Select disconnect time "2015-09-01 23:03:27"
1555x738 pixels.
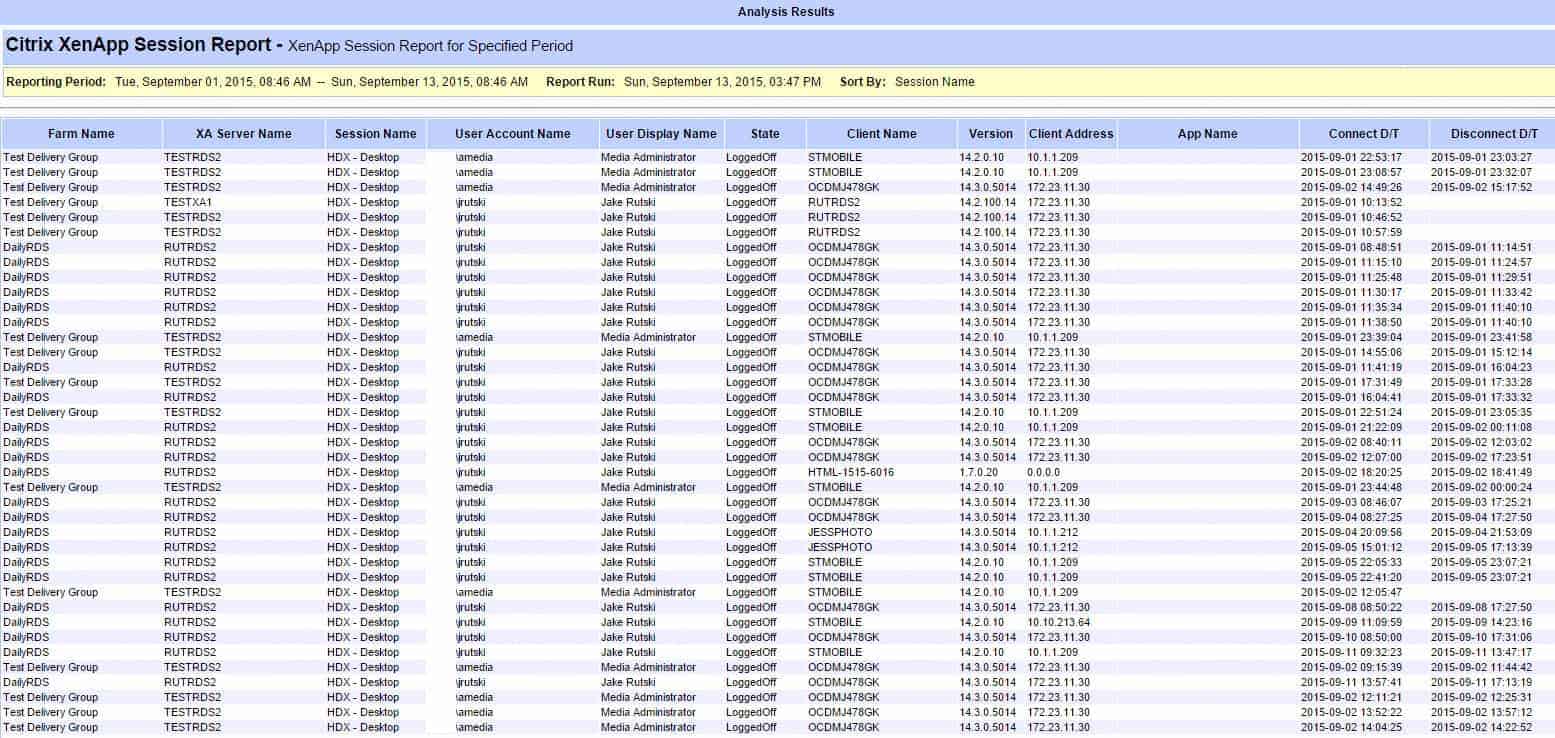coord(1481,157)
